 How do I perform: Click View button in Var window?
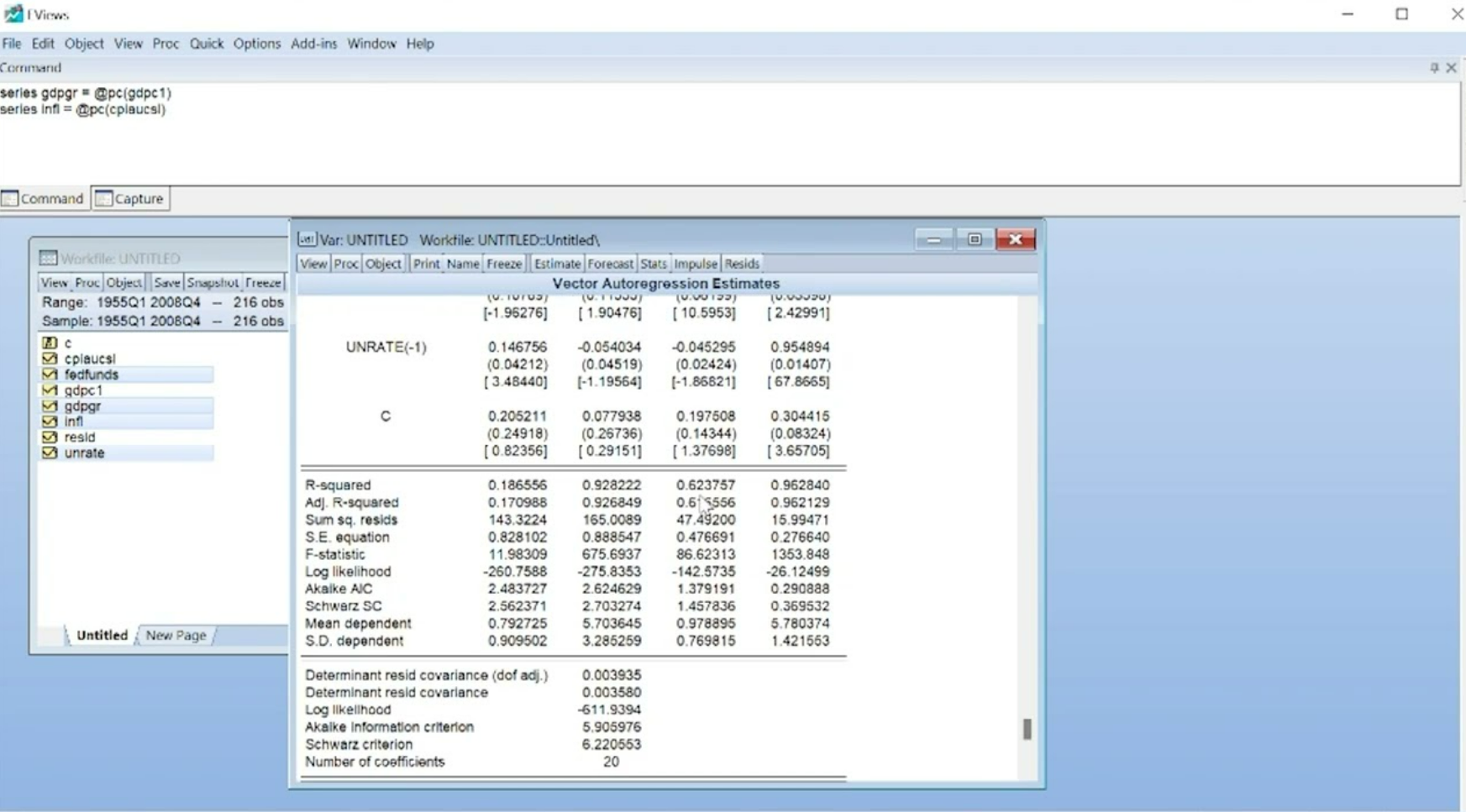click(x=313, y=264)
